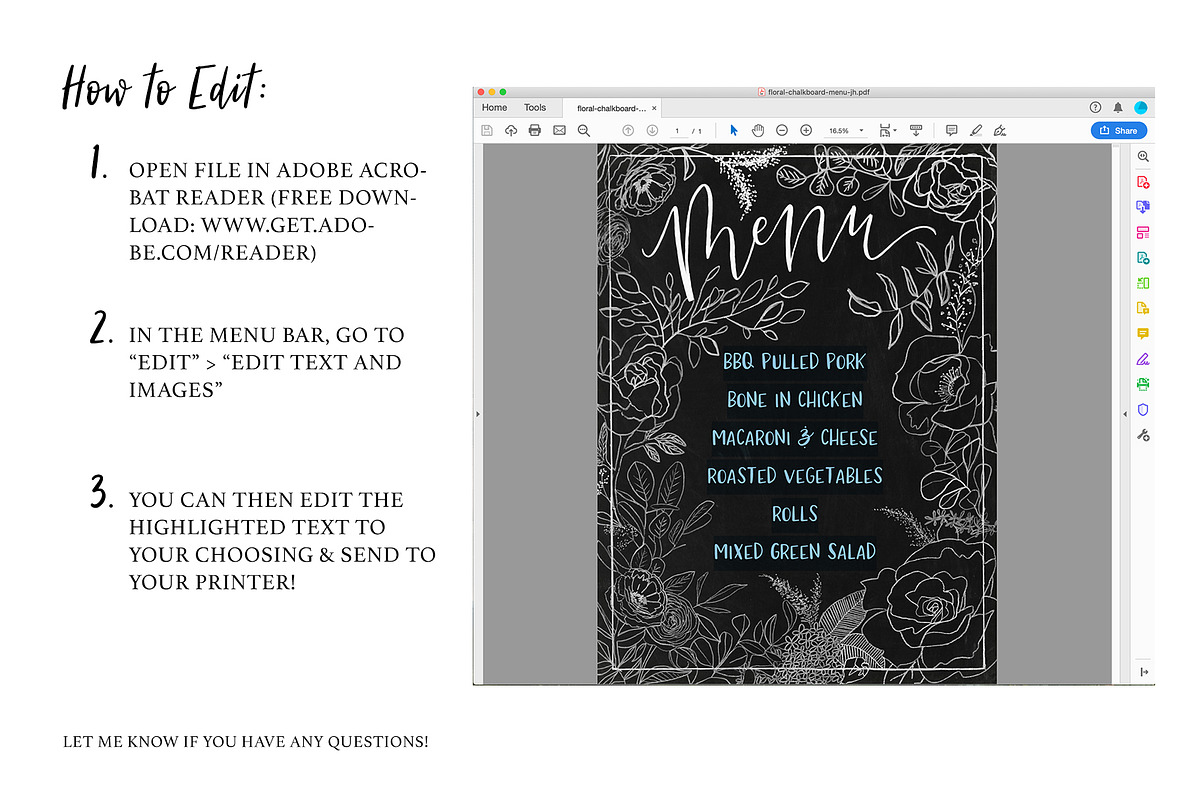Open the Protect shield tool
The width and height of the screenshot is (1200, 800).
[1143, 409]
